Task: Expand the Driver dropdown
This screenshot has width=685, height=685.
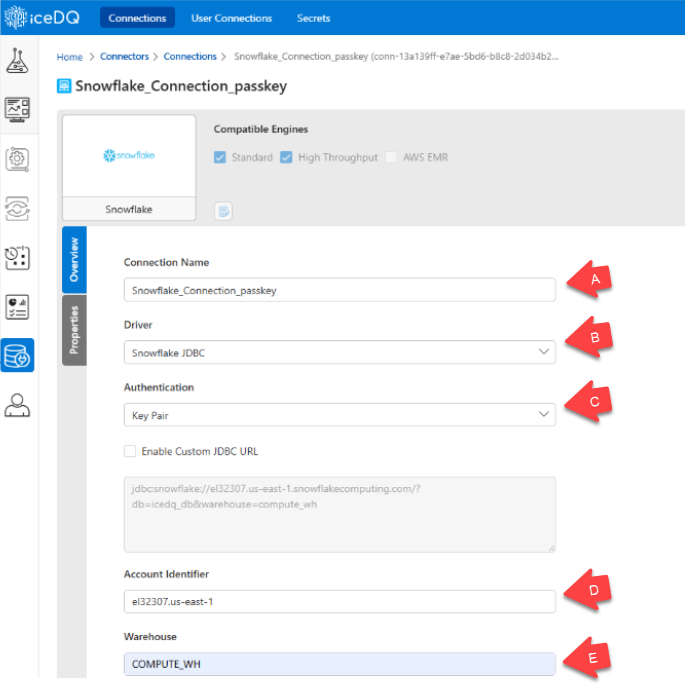Action: click(x=339, y=352)
